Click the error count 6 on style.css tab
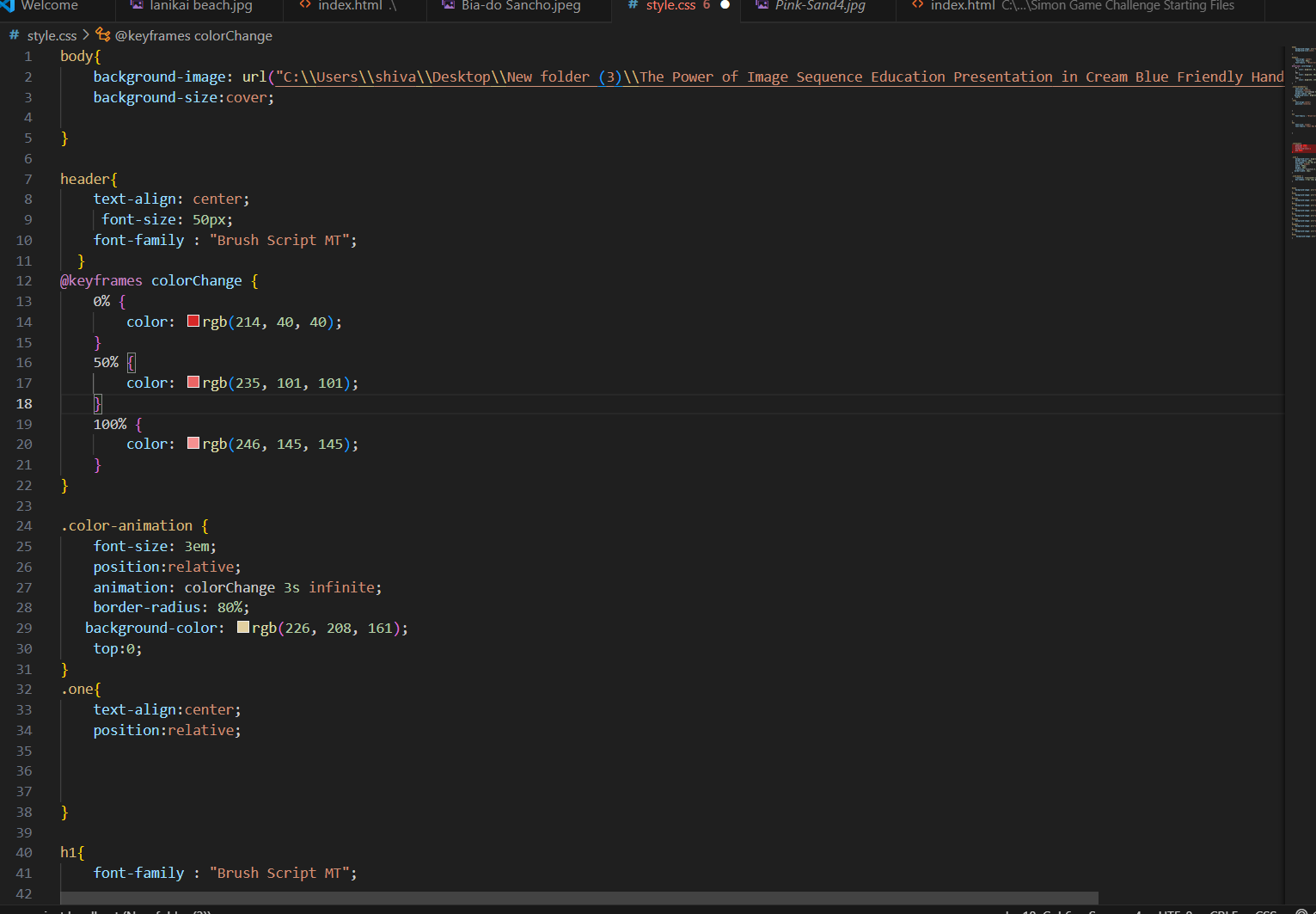1316x914 pixels. click(x=707, y=5)
